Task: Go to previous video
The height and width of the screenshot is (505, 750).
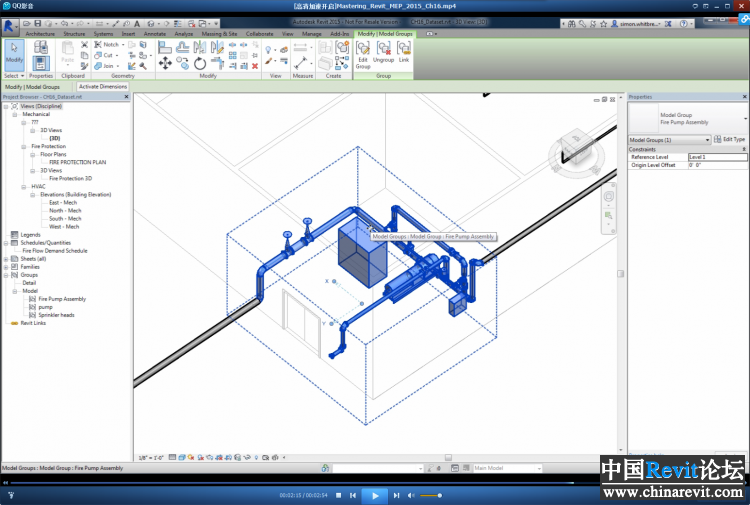Action: click(x=353, y=495)
